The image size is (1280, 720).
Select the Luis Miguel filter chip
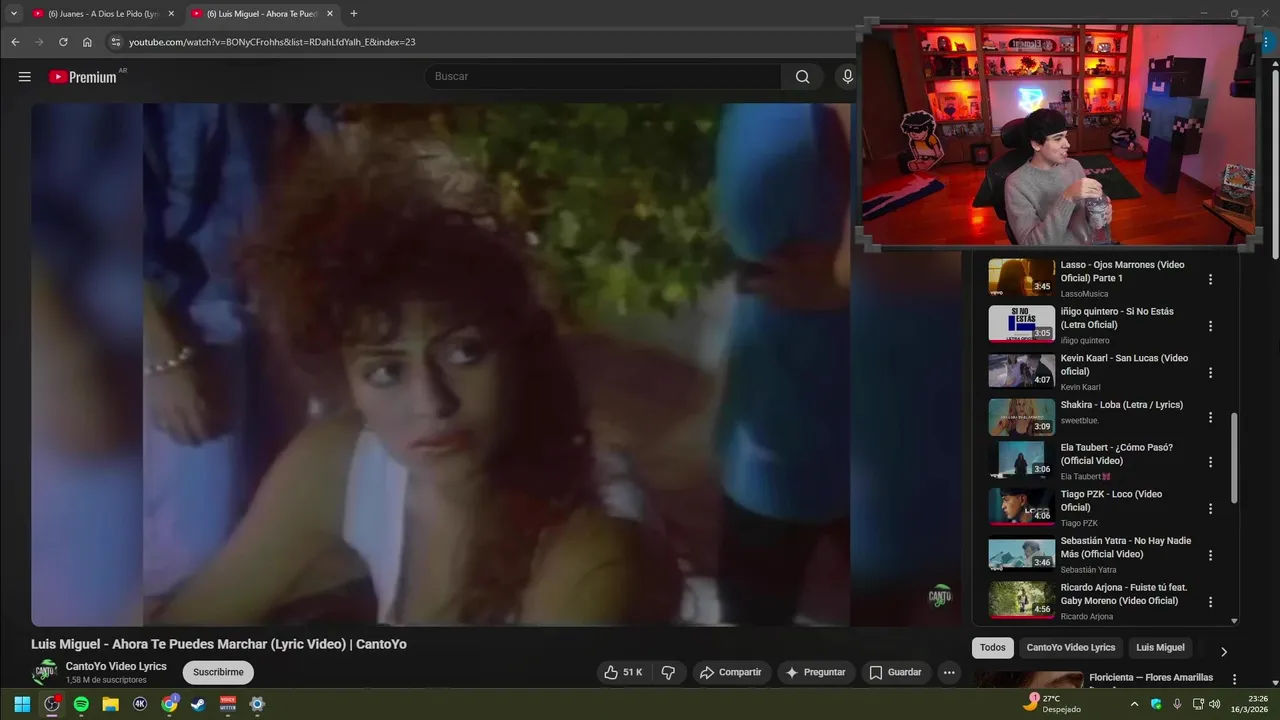coord(1160,648)
